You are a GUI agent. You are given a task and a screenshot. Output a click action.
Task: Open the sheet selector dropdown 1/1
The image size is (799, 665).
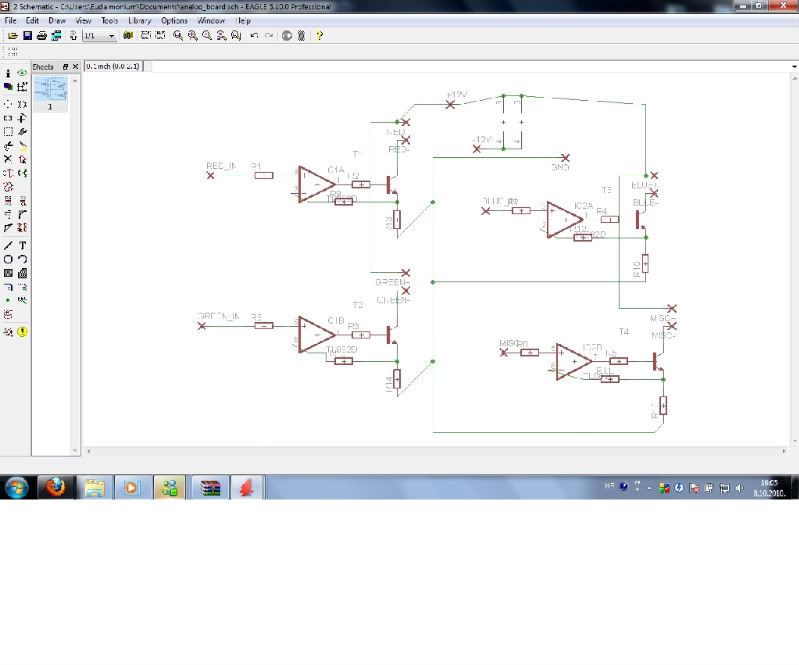point(100,36)
